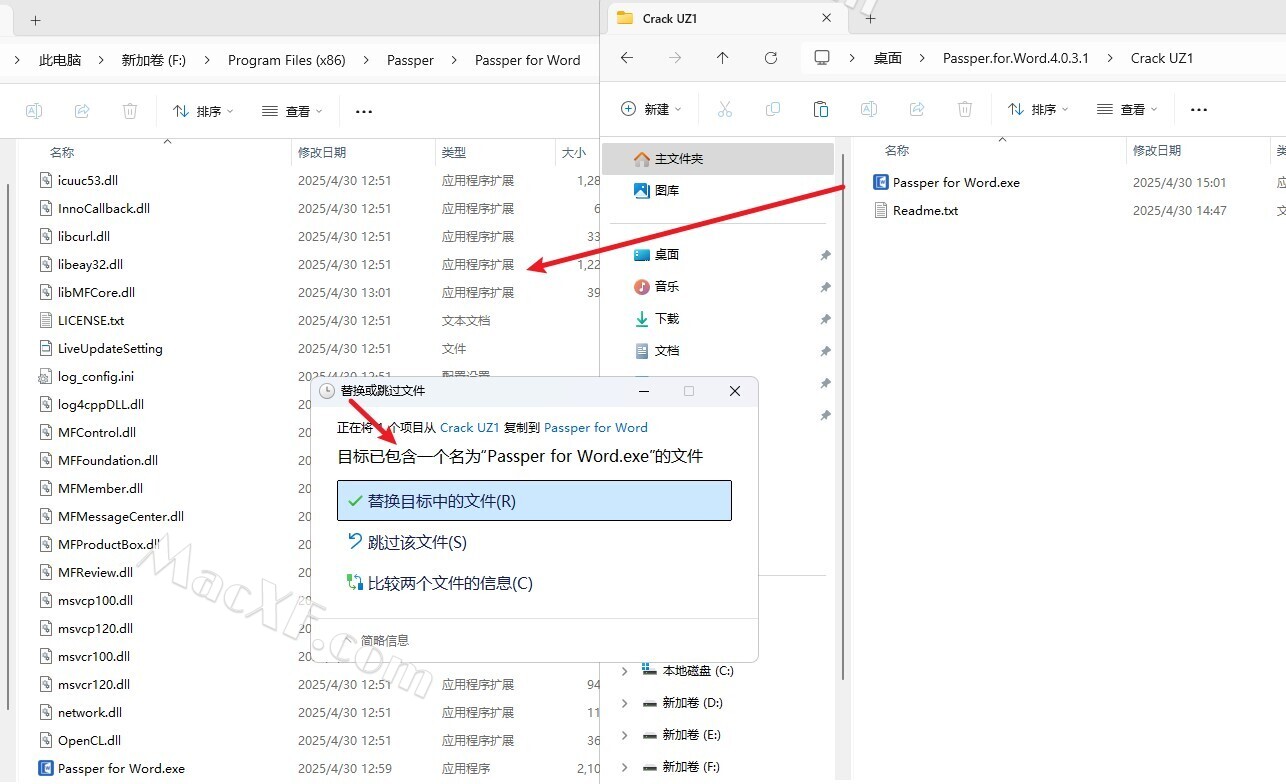1286x784 pixels.
Task: Click the share icon in left window toolbar
Action: click(82, 111)
